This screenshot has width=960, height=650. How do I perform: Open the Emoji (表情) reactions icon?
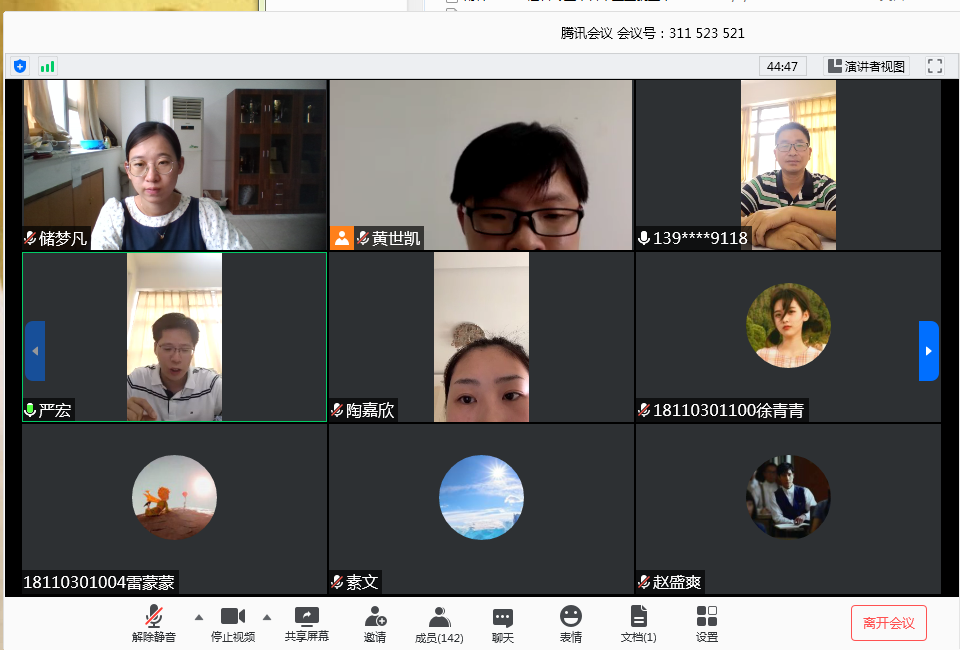[x=571, y=623]
